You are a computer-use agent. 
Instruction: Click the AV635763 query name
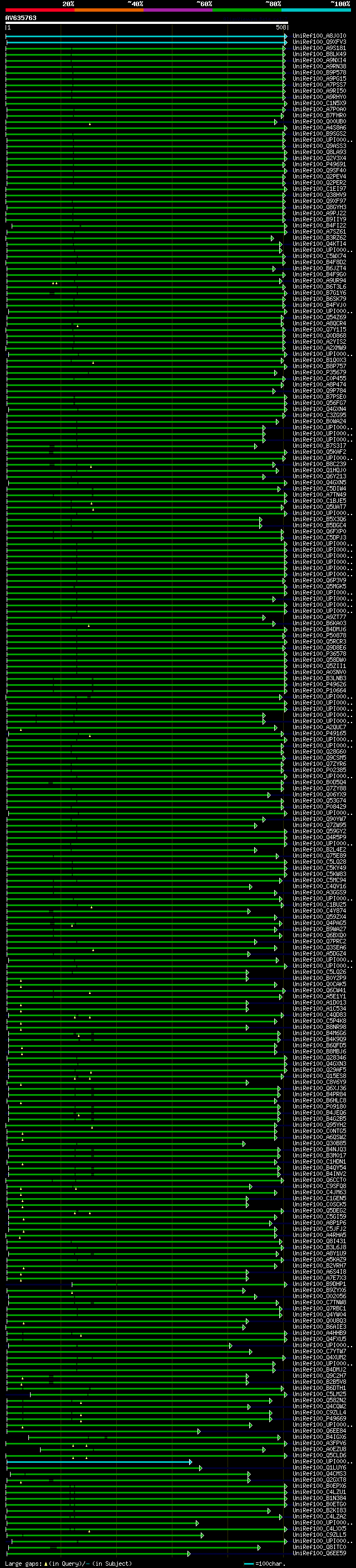(21, 18)
